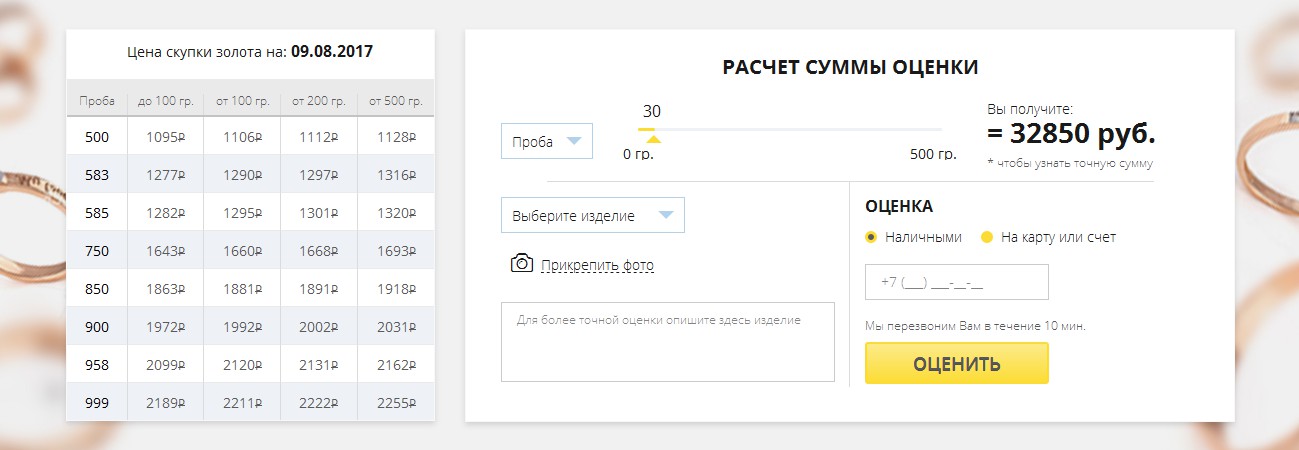Click the от 200 гр. column header
The height and width of the screenshot is (450, 1299).
point(319,101)
